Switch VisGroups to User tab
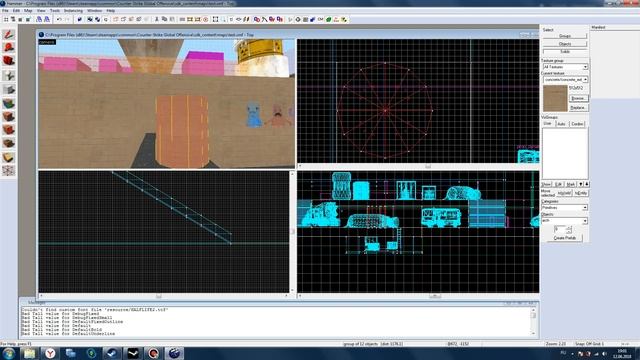 [548, 124]
